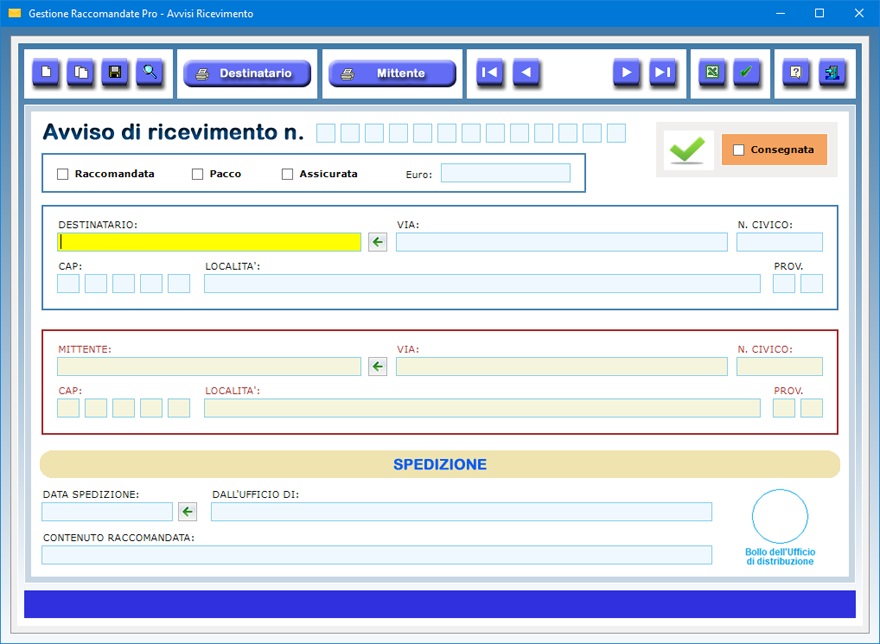880x644 pixels.
Task: Tick the Raccomandata checkbox
Action: click(x=62, y=174)
